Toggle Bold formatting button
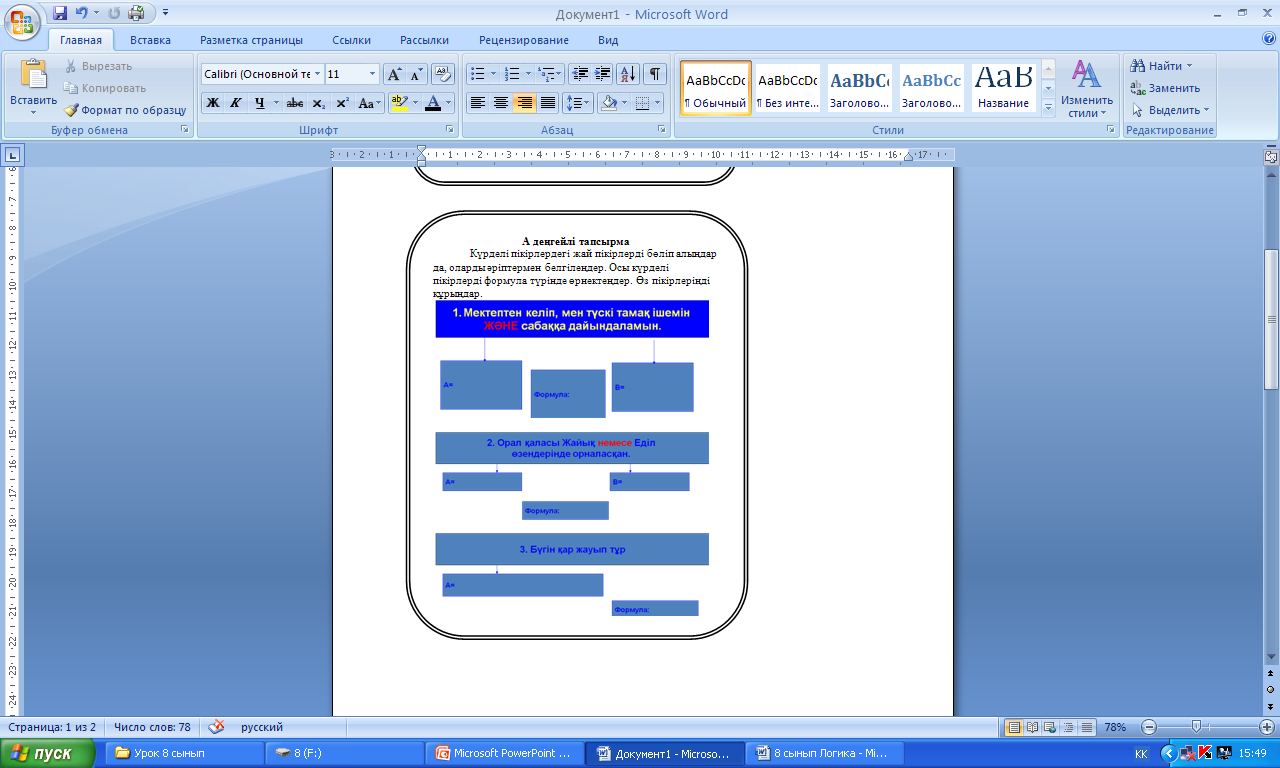The height and width of the screenshot is (768, 1280). (213, 103)
